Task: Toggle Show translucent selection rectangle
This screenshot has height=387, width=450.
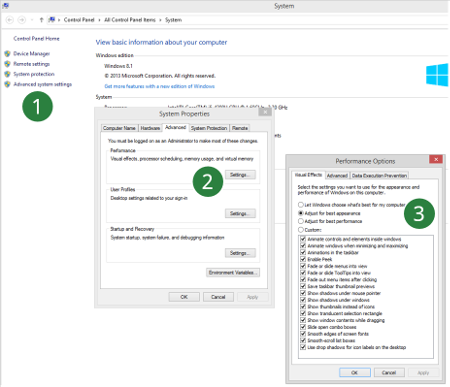Action: [303, 313]
